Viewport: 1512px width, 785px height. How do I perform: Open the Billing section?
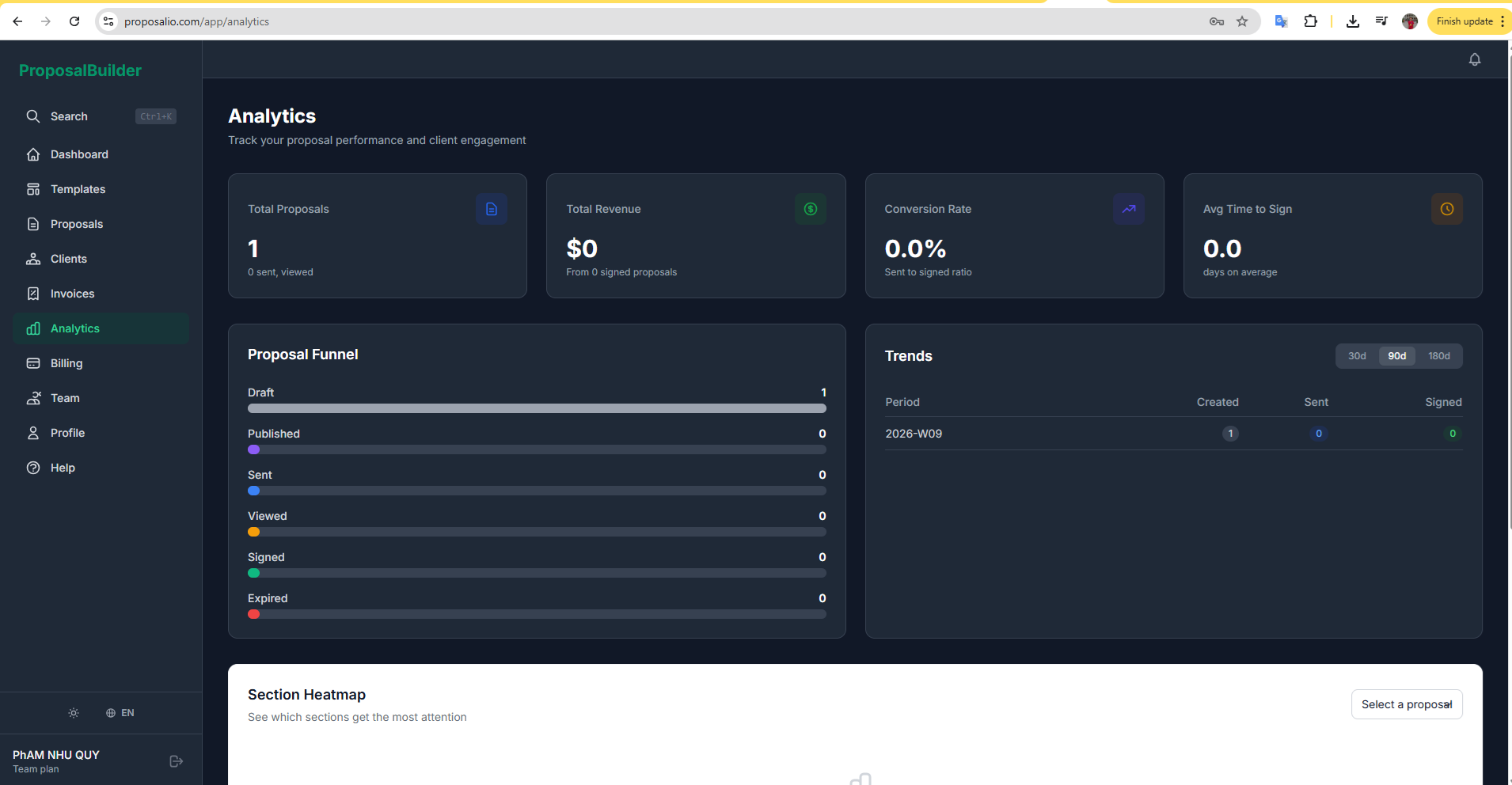[x=66, y=363]
